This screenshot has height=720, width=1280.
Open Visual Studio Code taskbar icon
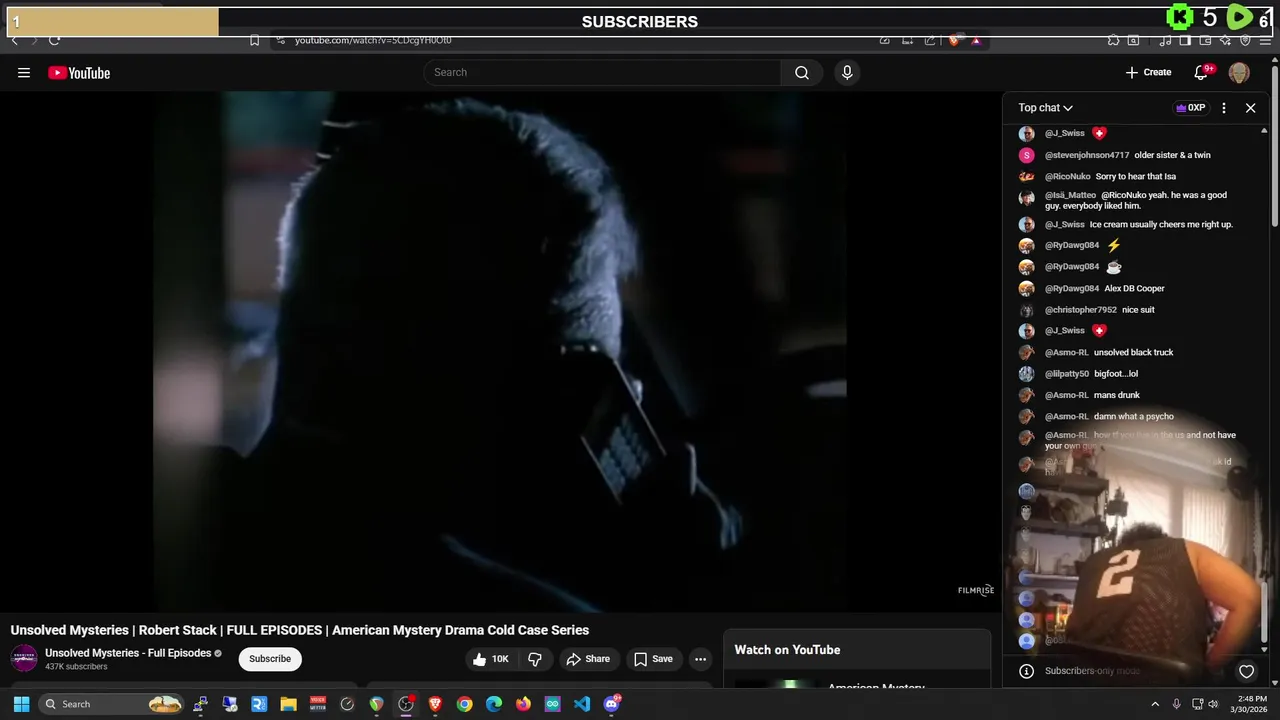click(x=582, y=704)
